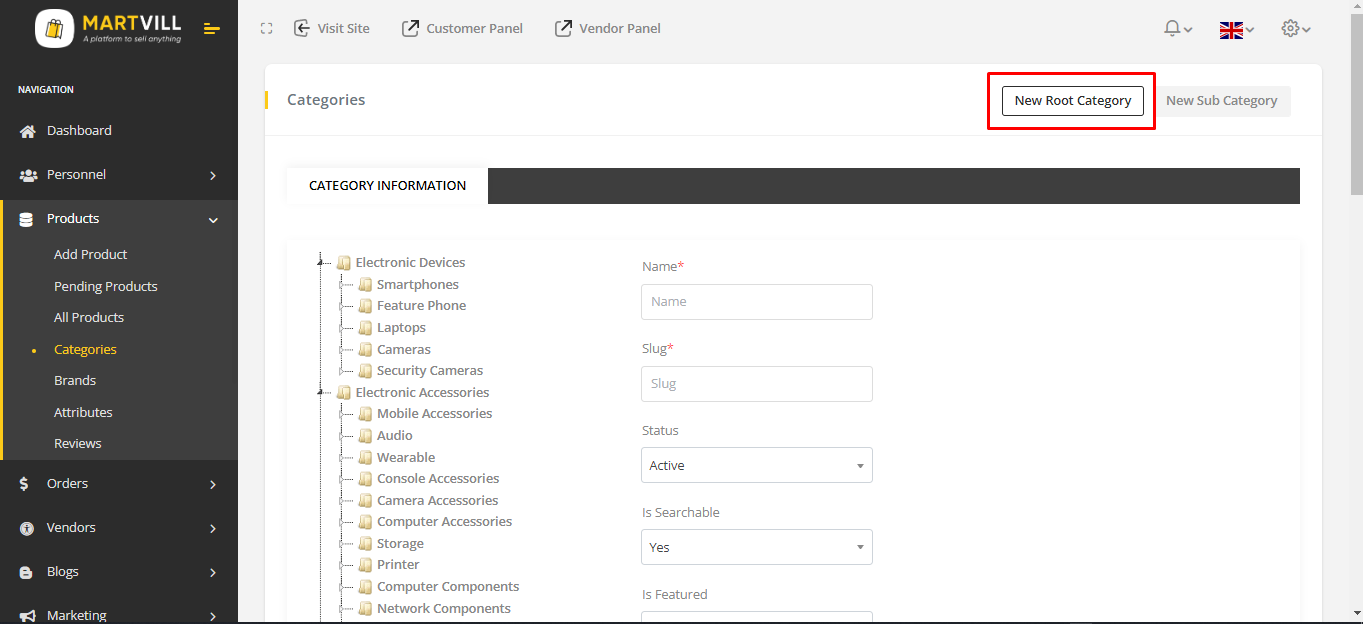Click into the Name input field

tap(756, 302)
